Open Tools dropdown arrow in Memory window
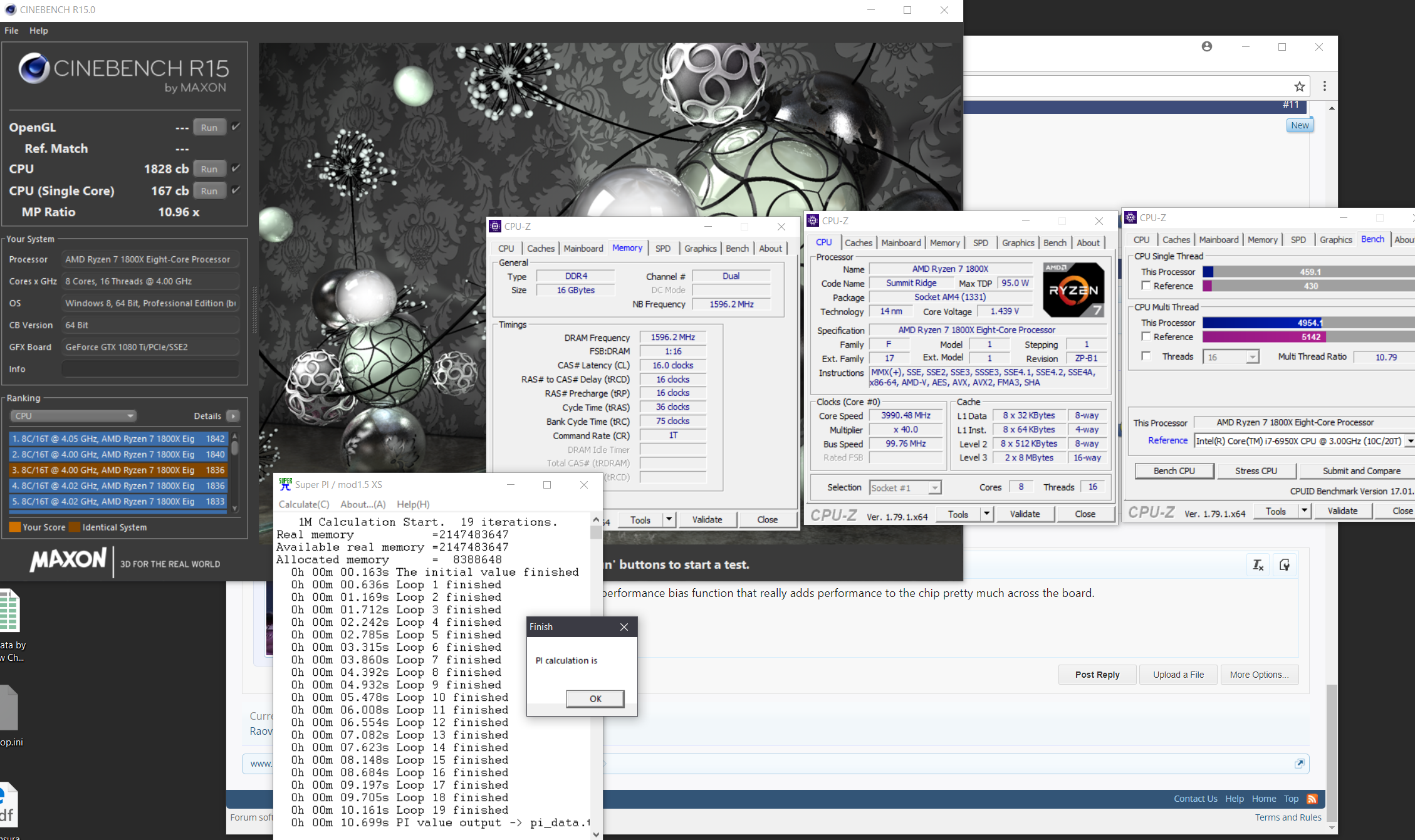This screenshot has width=1415, height=840. (x=669, y=519)
